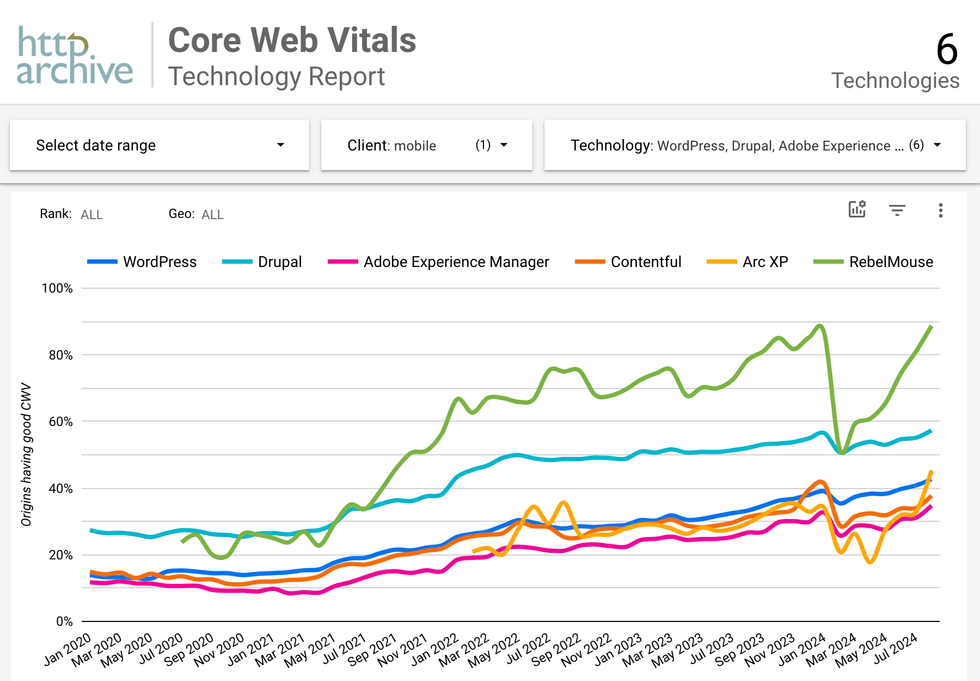Toggle the Adobe Experience Manager series
The width and height of the screenshot is (980, 681).
(446, 261)
